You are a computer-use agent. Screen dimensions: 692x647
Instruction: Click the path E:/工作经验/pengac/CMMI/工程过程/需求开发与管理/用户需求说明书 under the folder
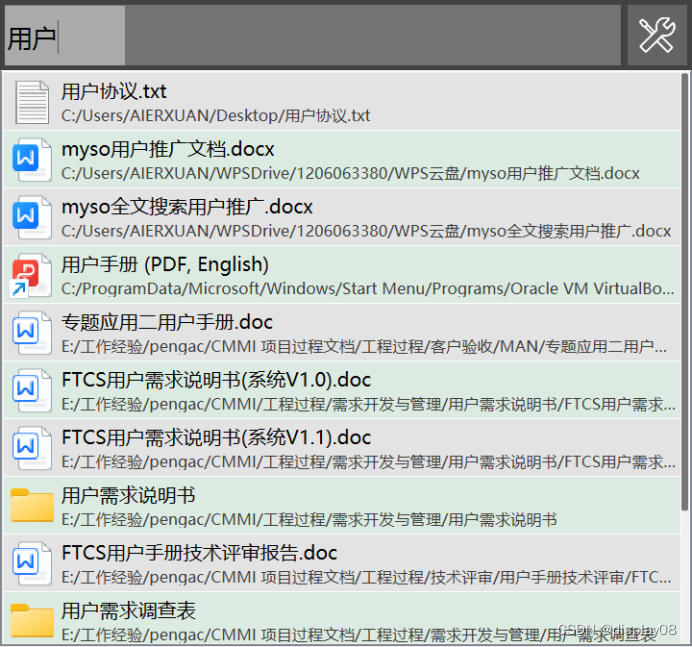(x=309, y=519)
